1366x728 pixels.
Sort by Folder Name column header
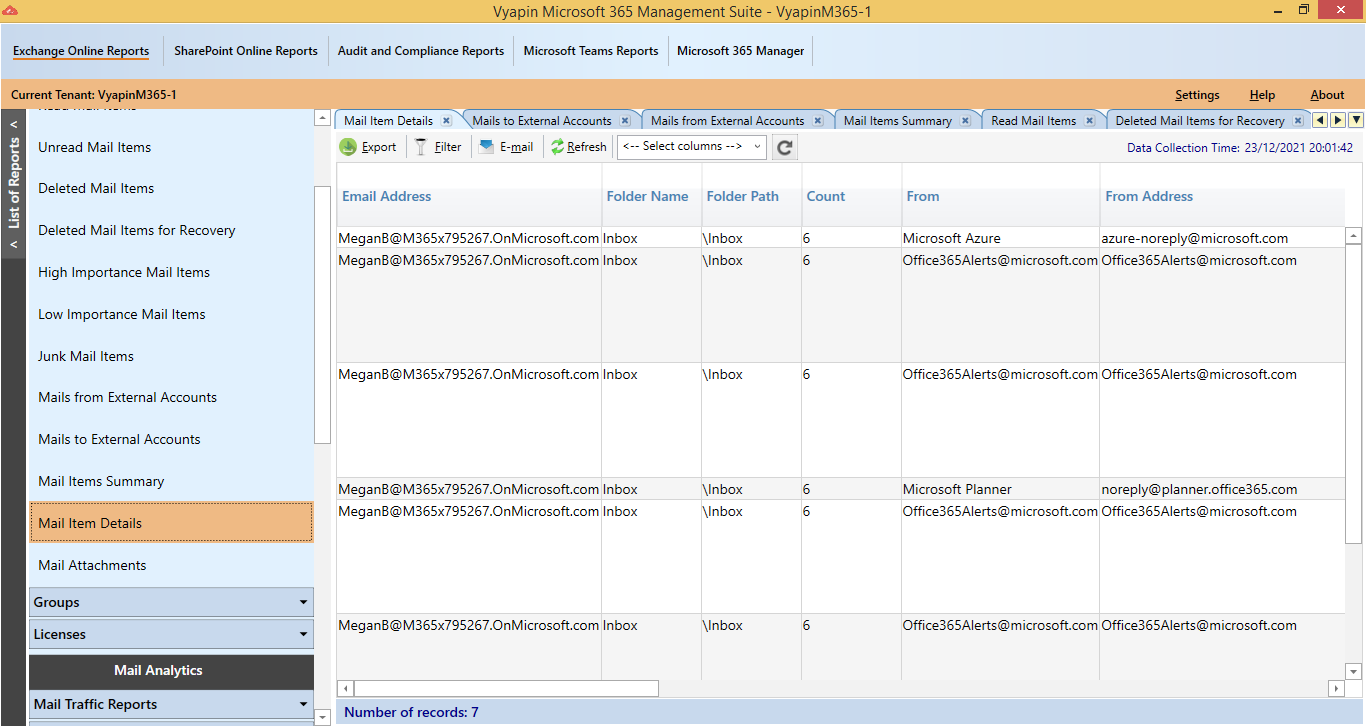[x=647, y=196]
